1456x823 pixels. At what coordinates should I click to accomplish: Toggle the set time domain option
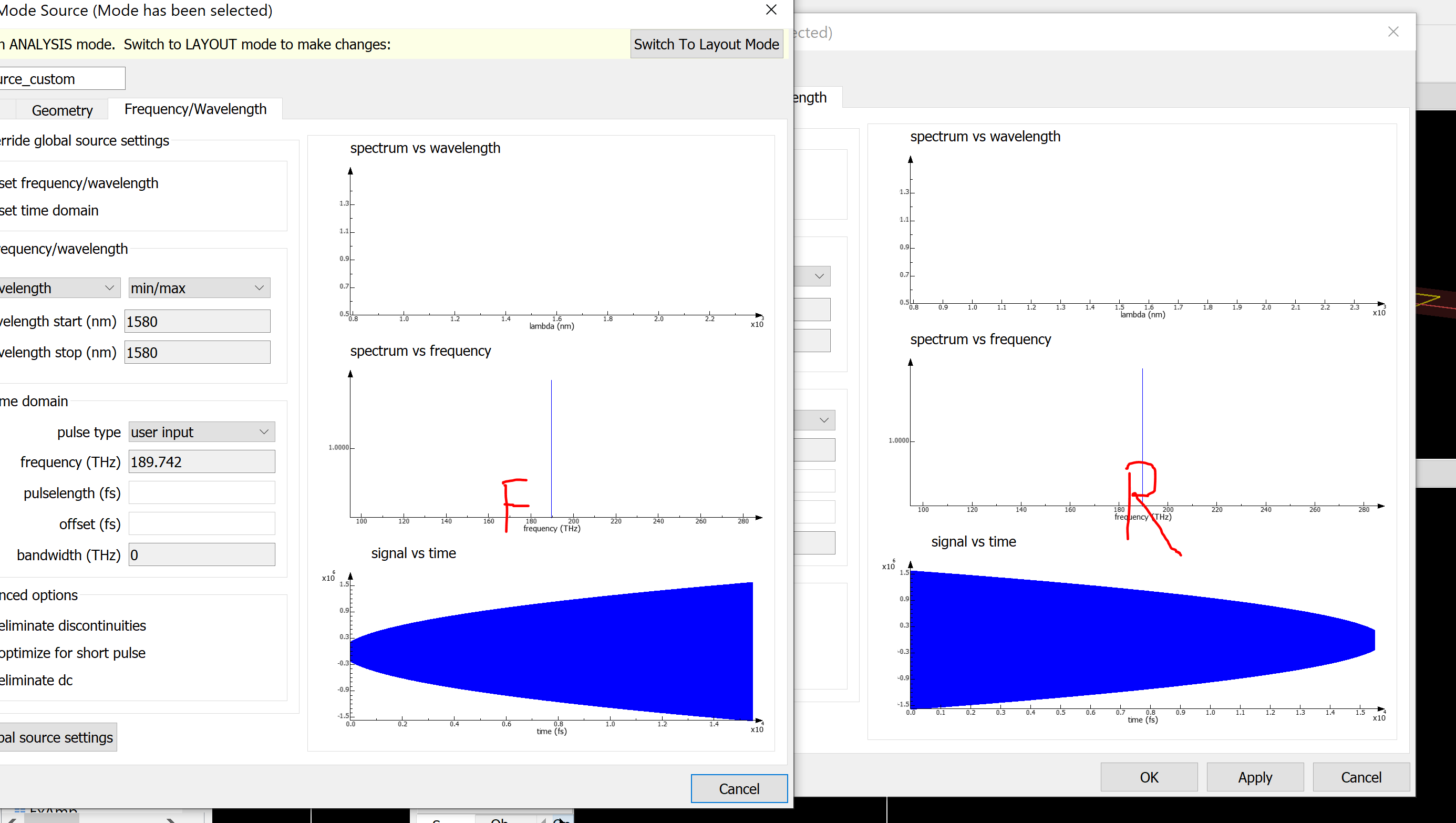[50, 210]
